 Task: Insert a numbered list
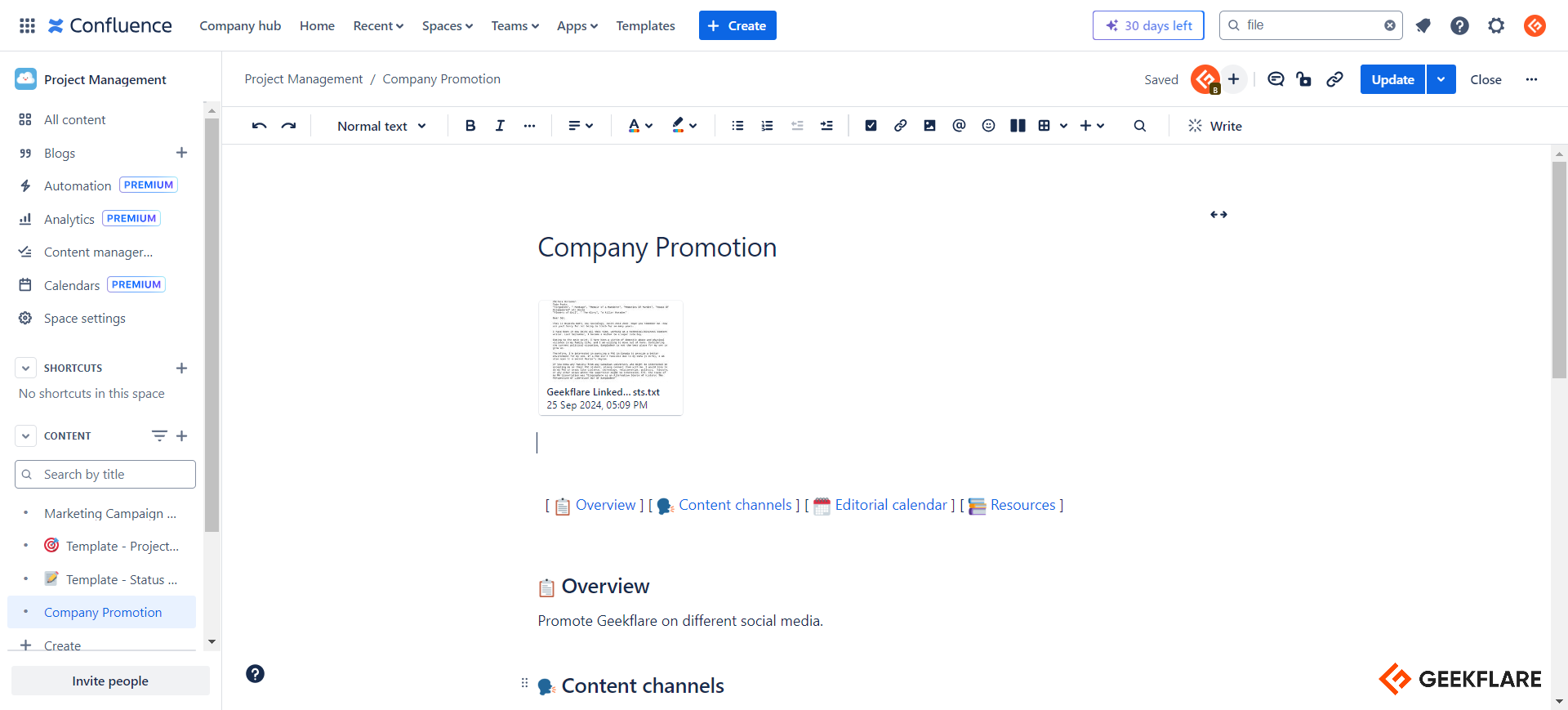pos(767,126)
